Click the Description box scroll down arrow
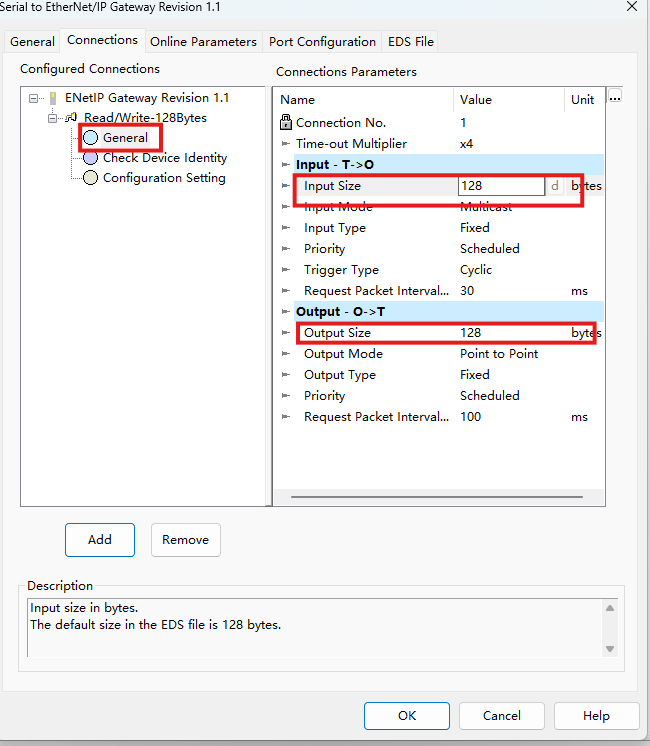 click(x=610, y=649)
